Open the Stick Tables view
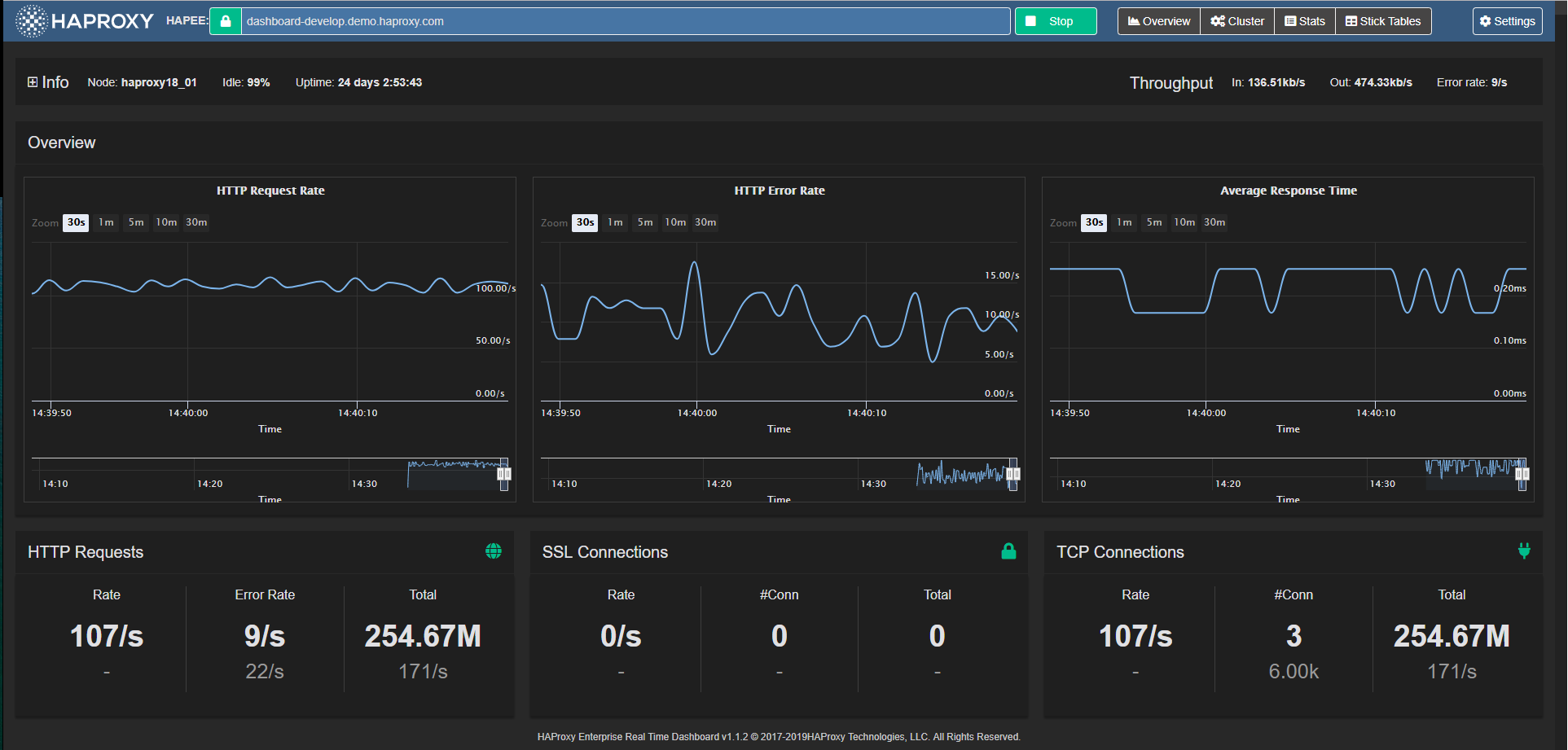This screenshot has width=1568, height=750. point(1383,21)
